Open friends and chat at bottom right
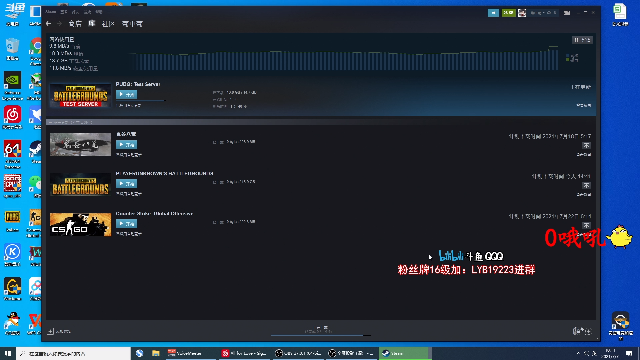The width and height of the screenshot is (640, 360). coord(582,331)
